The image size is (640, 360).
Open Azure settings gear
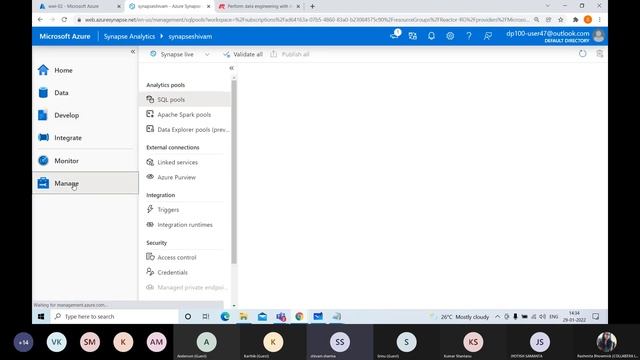click(x=450, y=36)
